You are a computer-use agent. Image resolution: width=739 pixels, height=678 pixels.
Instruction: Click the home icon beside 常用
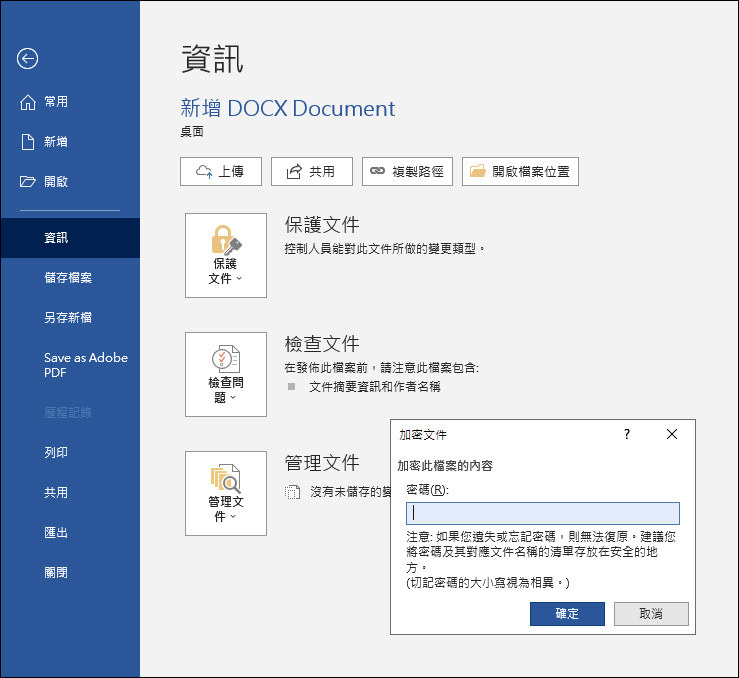pos(28,102)
